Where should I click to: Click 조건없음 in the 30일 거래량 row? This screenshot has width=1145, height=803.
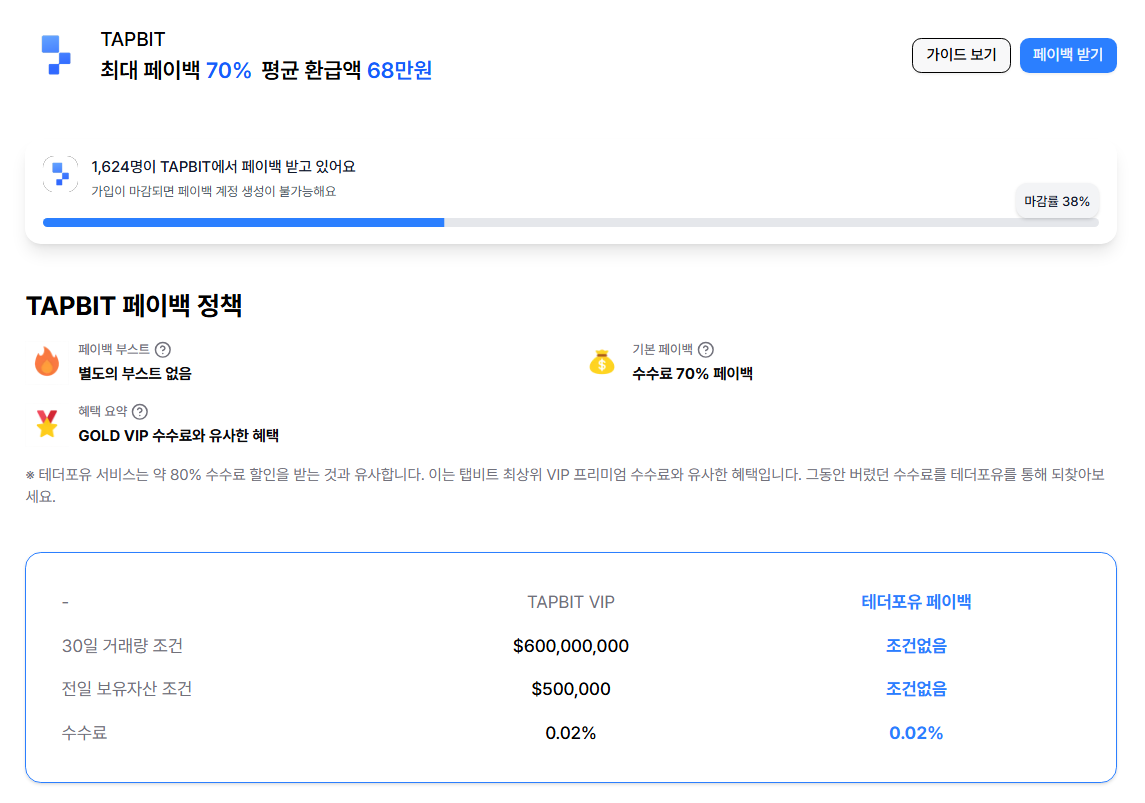pos(916,646)
